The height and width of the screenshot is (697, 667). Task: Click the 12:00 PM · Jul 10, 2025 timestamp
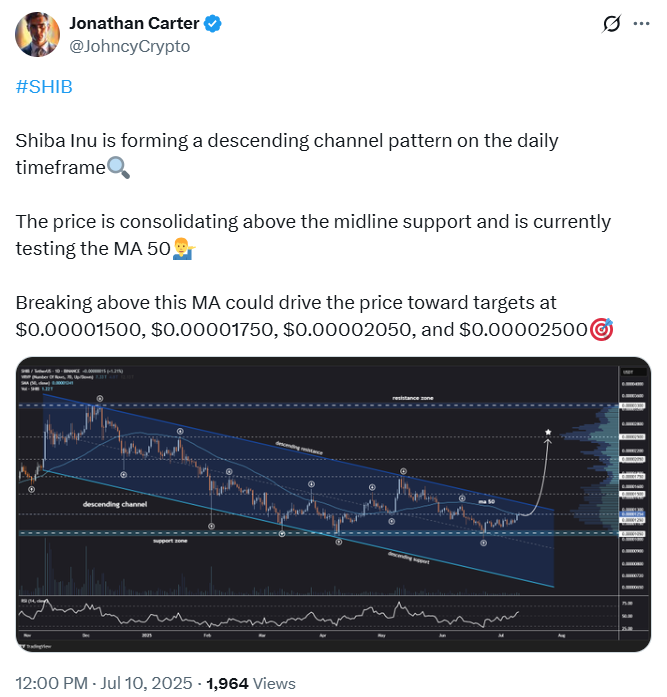104,683
